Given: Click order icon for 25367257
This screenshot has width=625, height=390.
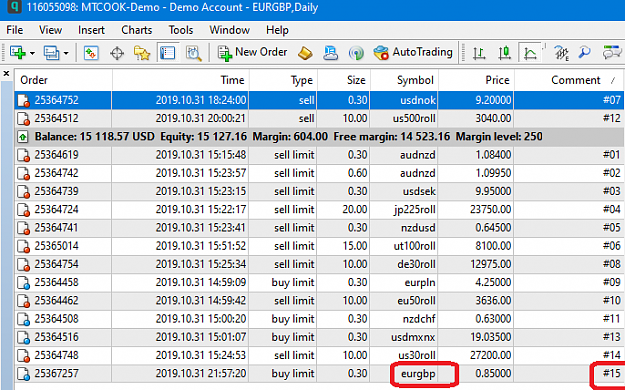Looking at the screenshot, I should click(x=24, y=374).
